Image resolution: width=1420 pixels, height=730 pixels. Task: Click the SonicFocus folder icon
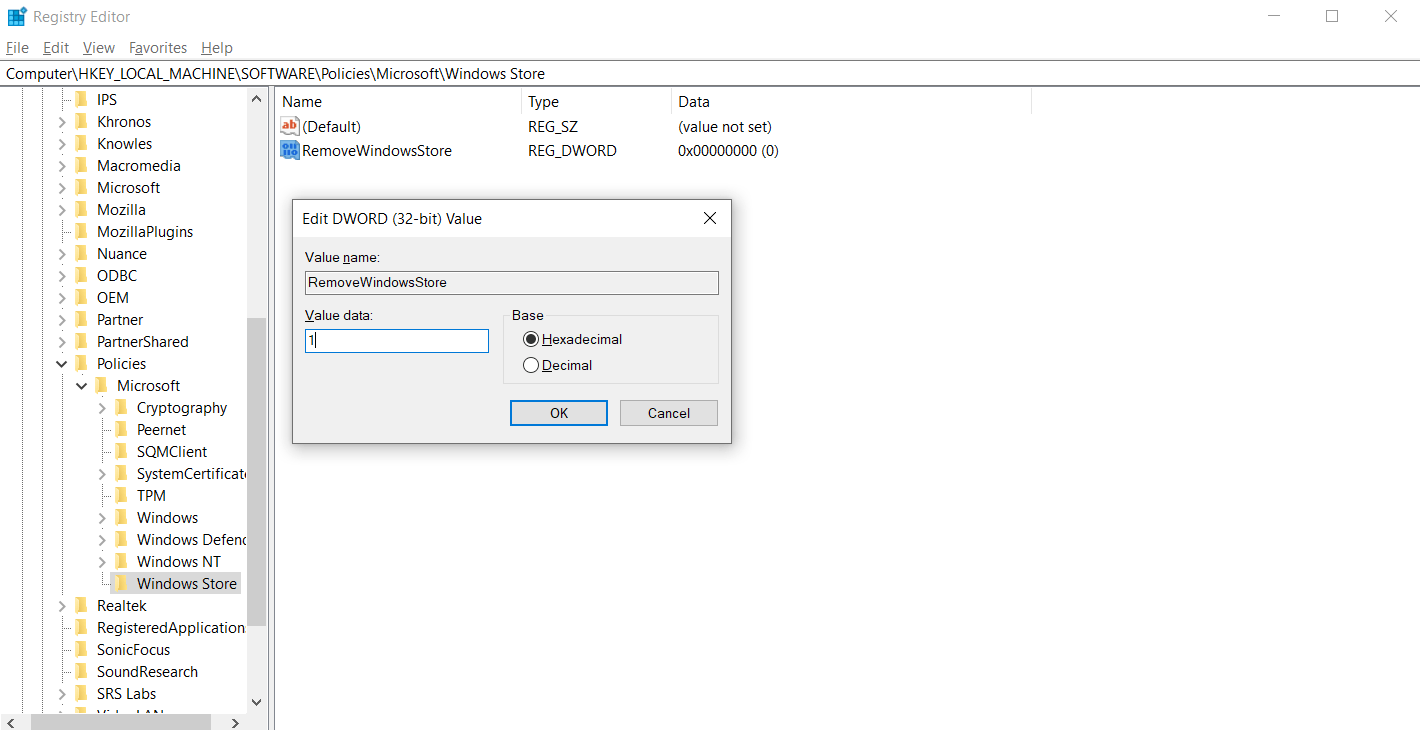[x=82, y=649]
